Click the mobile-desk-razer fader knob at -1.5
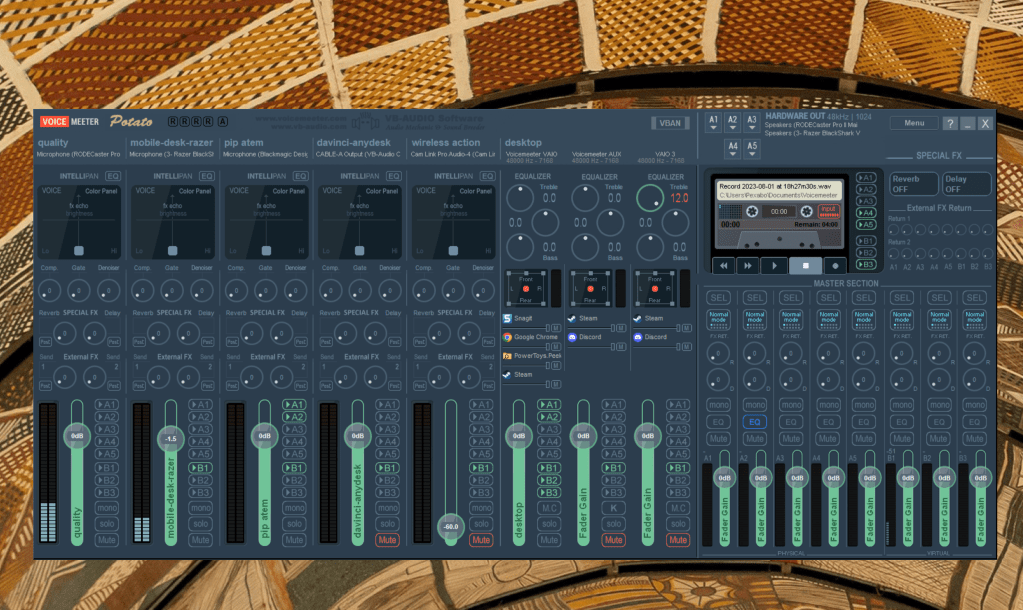Viewport: 1023px width, 610px height. (171, 438)
